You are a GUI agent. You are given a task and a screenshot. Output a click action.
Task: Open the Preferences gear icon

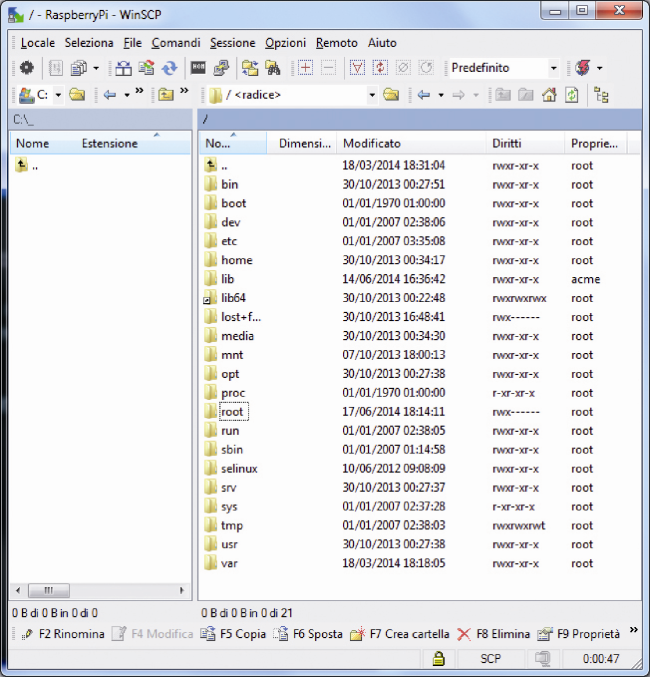pyautogui.click(x=27, y=68)
